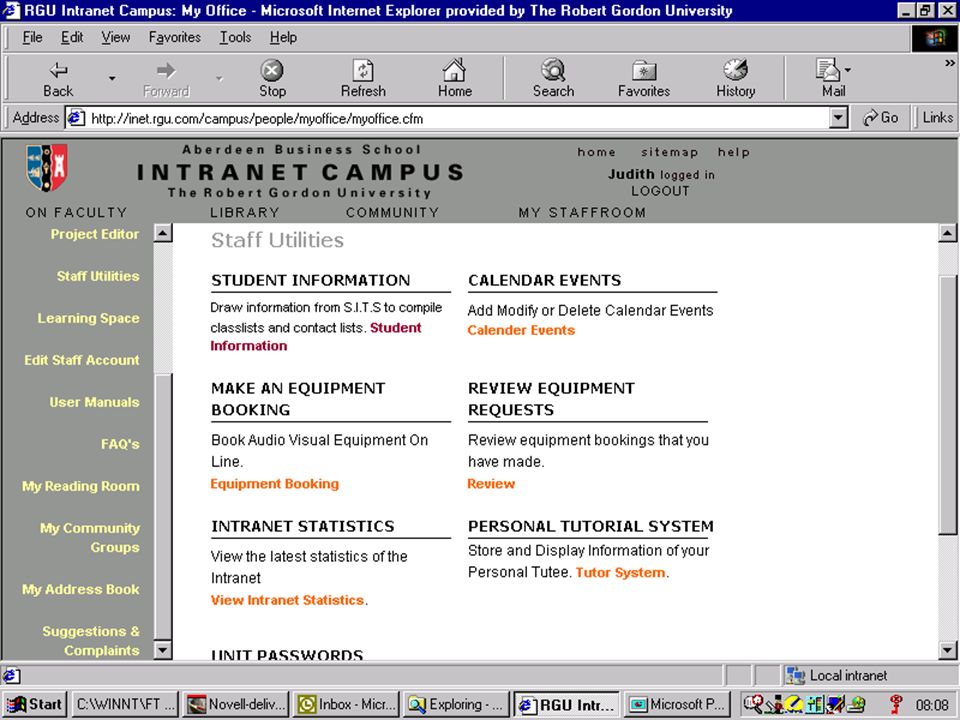Switch to Microsoft P taskbar window
The width and height of the screenshot is (960, 720).
click(x=678, y=705)
